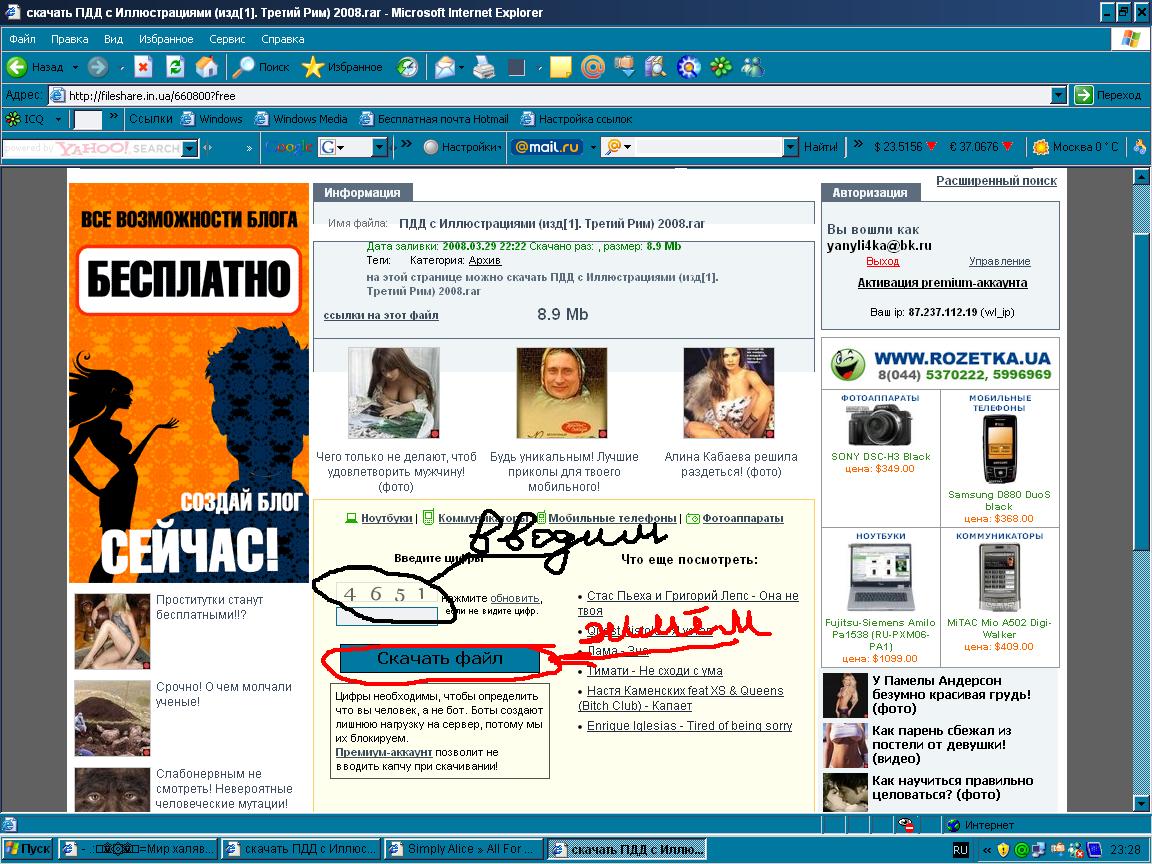Click the Research book-and-magnifier icon

click(x=655, y=67)
